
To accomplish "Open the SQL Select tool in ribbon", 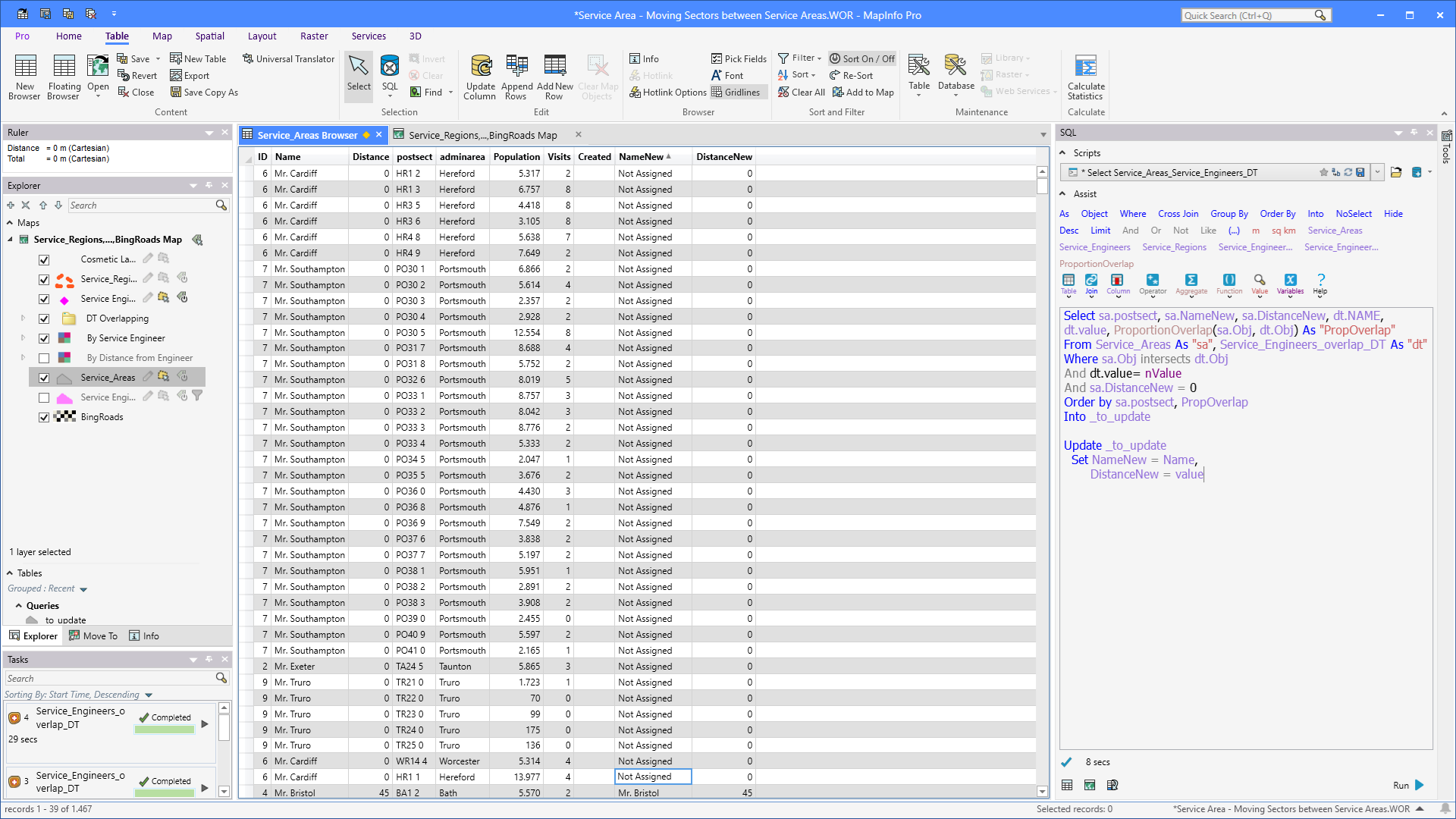I will (389, 74).
